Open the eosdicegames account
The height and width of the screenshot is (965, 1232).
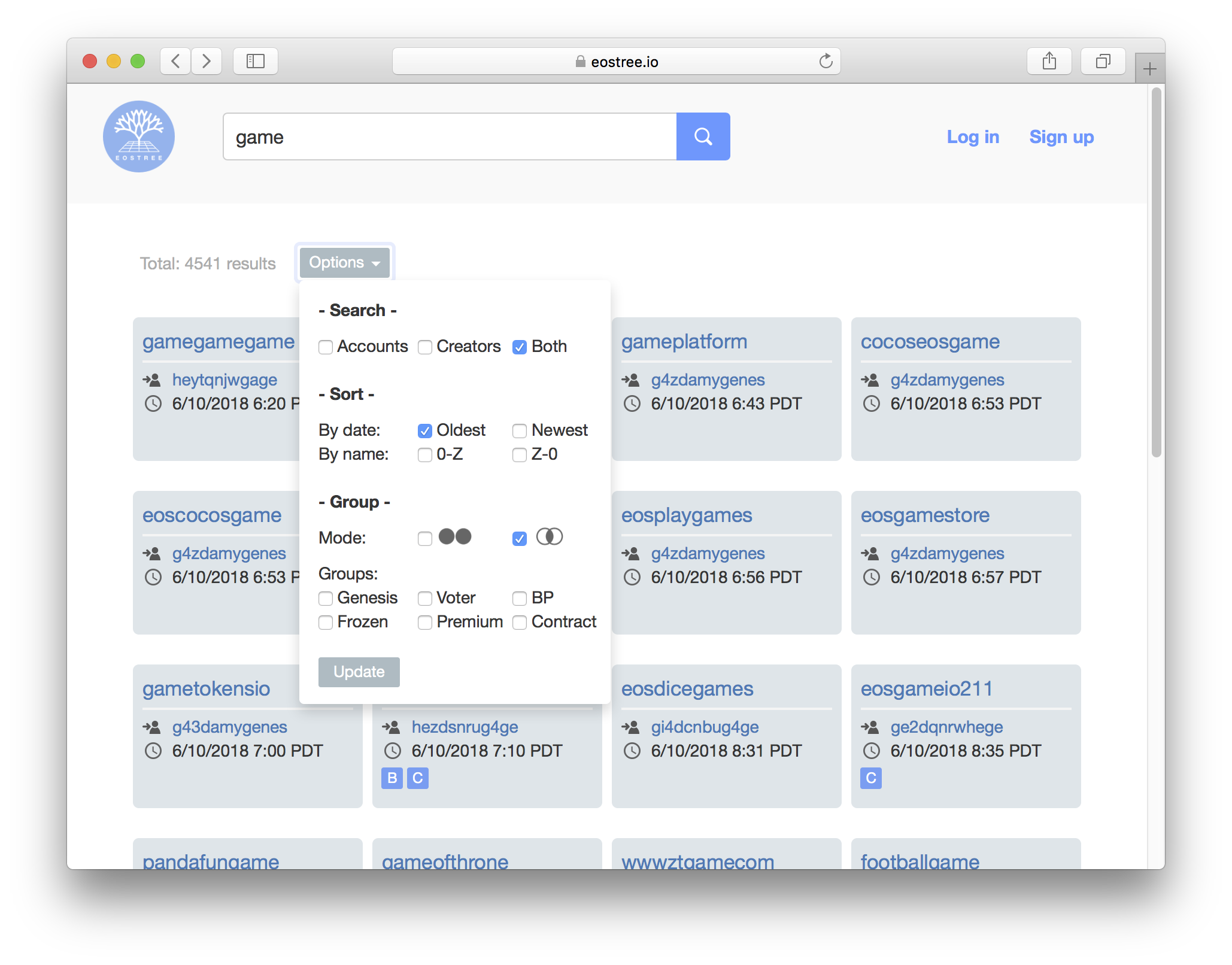tap(687, 689)
